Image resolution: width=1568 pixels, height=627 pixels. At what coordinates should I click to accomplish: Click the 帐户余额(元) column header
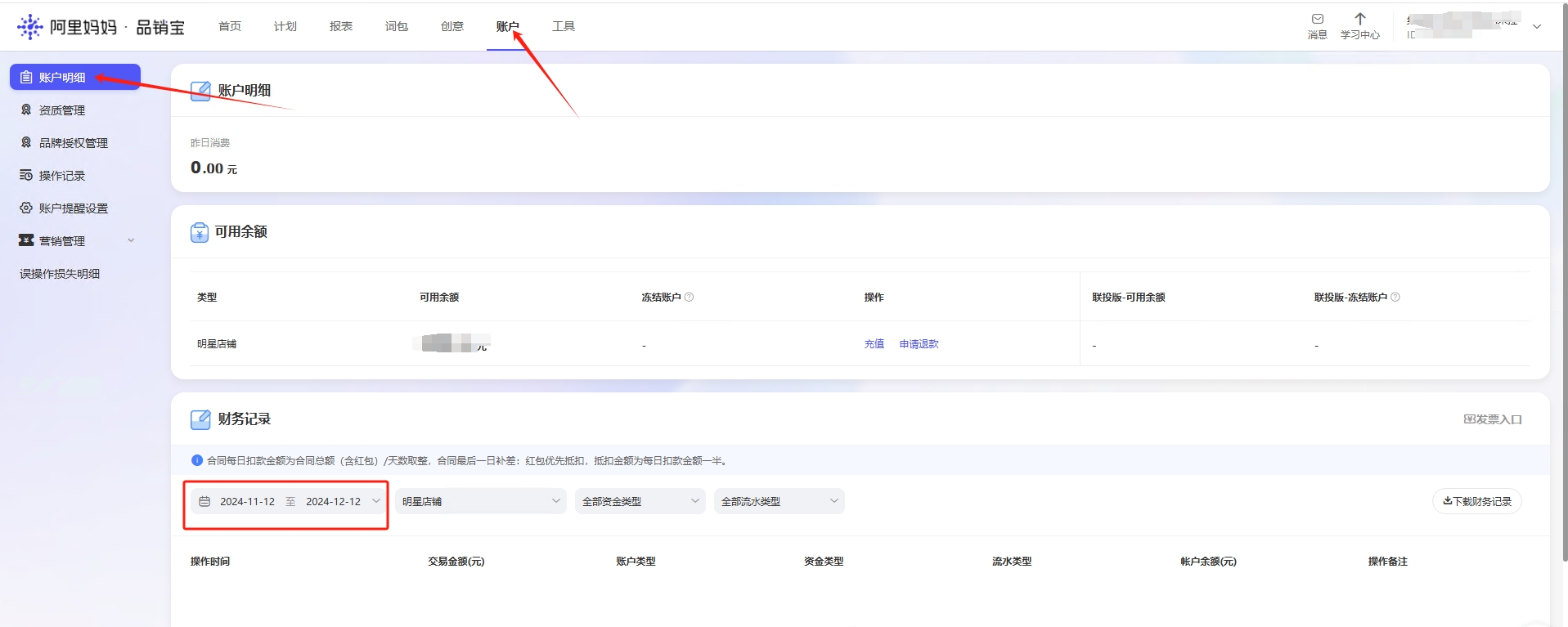[1208, 562]
